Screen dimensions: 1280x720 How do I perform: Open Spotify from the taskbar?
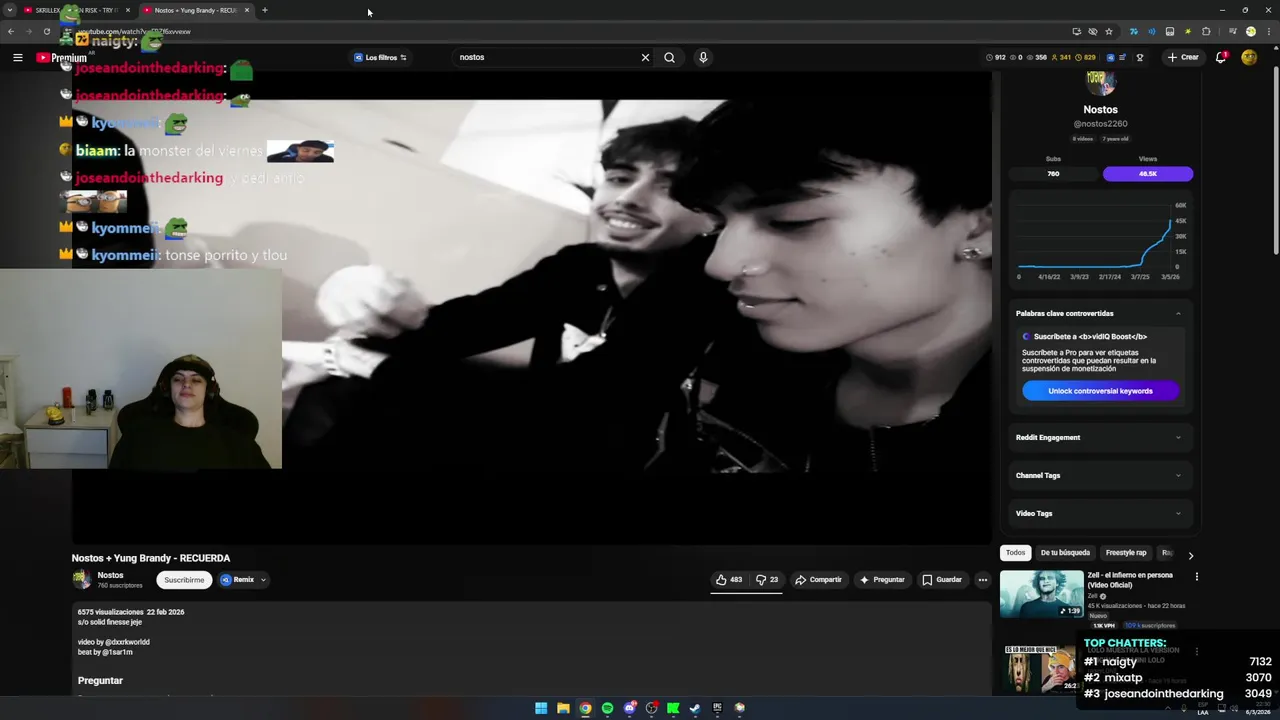coord(607,708)
